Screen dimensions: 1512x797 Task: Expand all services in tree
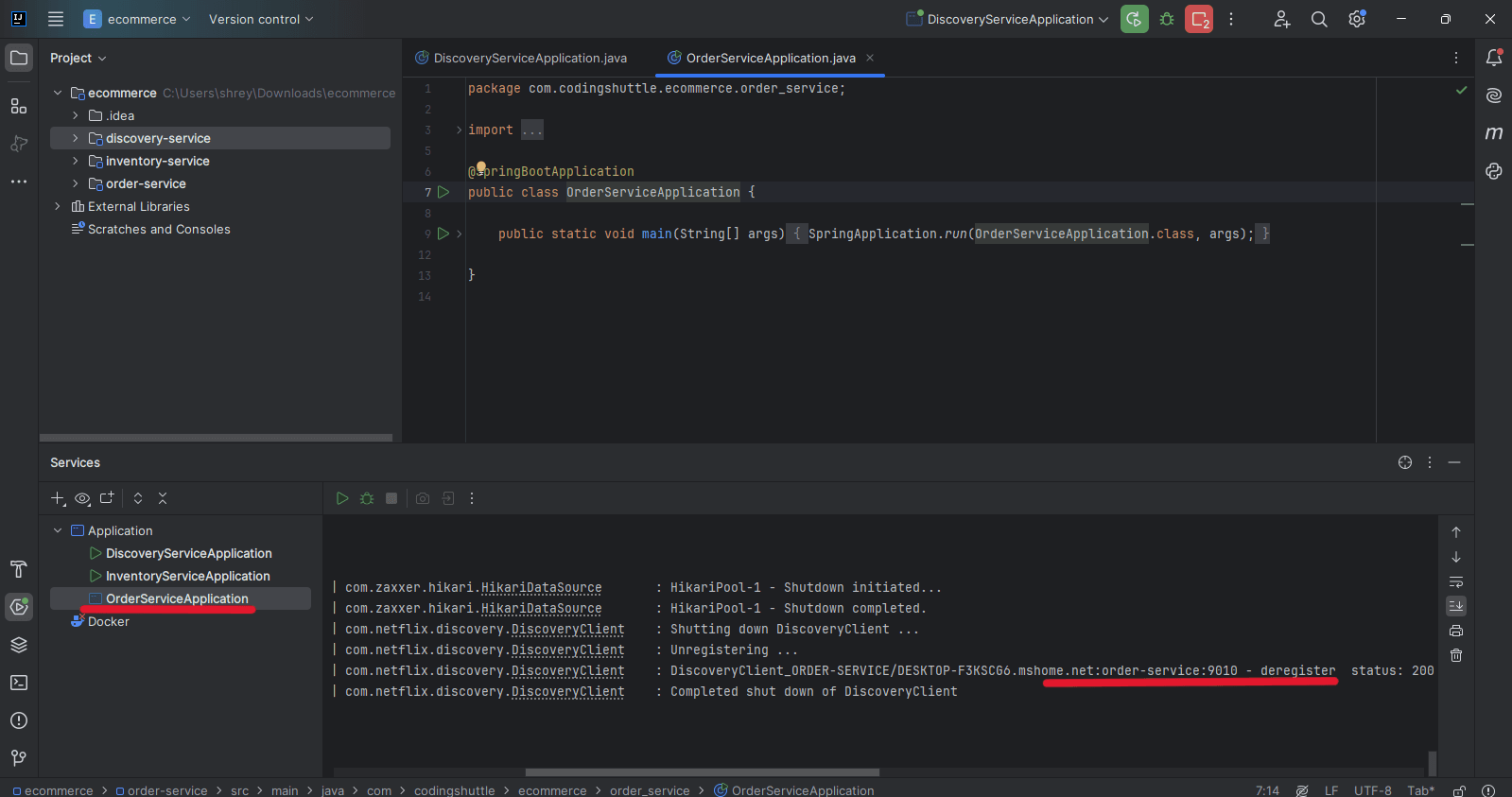click(x=138, y=498)
